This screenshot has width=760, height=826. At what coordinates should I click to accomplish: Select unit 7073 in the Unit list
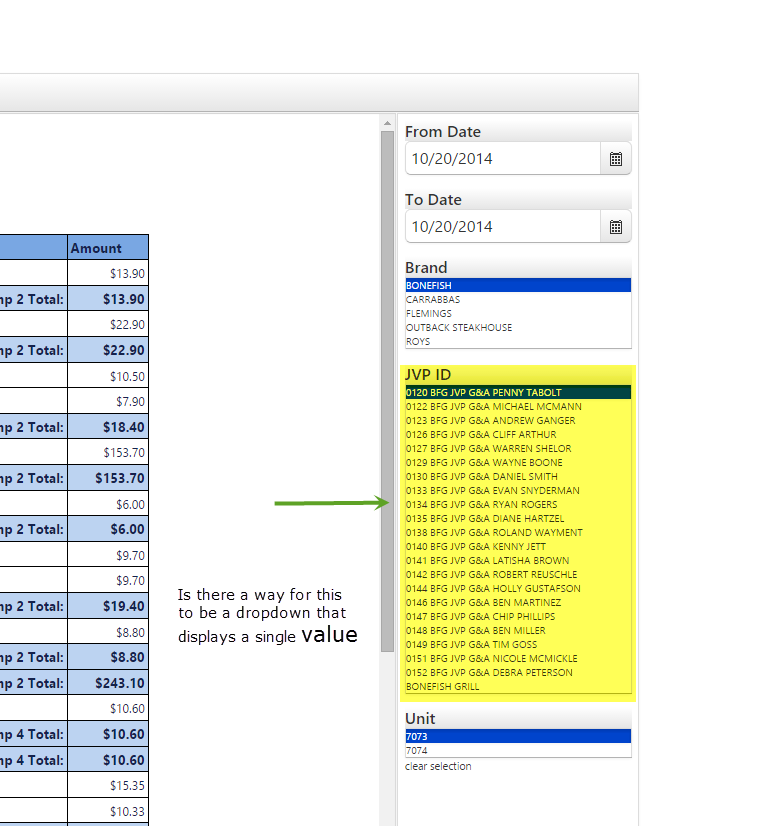[518, 736]
